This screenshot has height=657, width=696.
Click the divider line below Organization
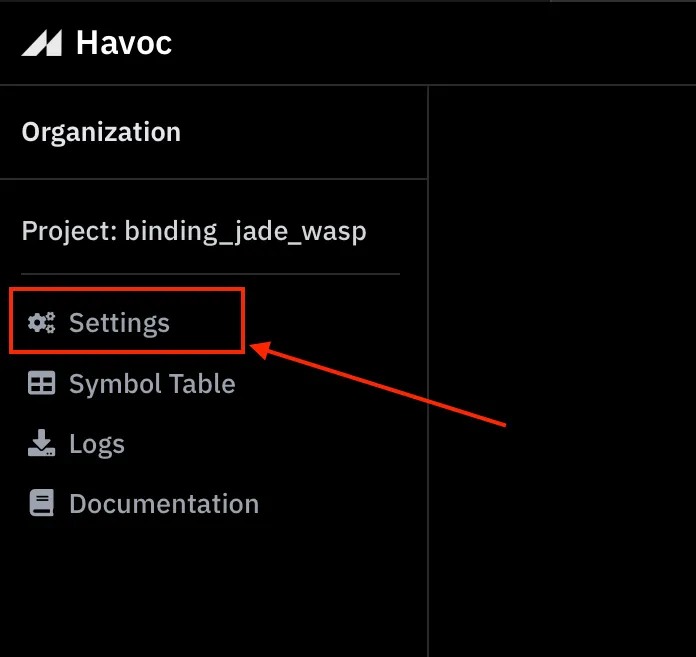[214, 179]
